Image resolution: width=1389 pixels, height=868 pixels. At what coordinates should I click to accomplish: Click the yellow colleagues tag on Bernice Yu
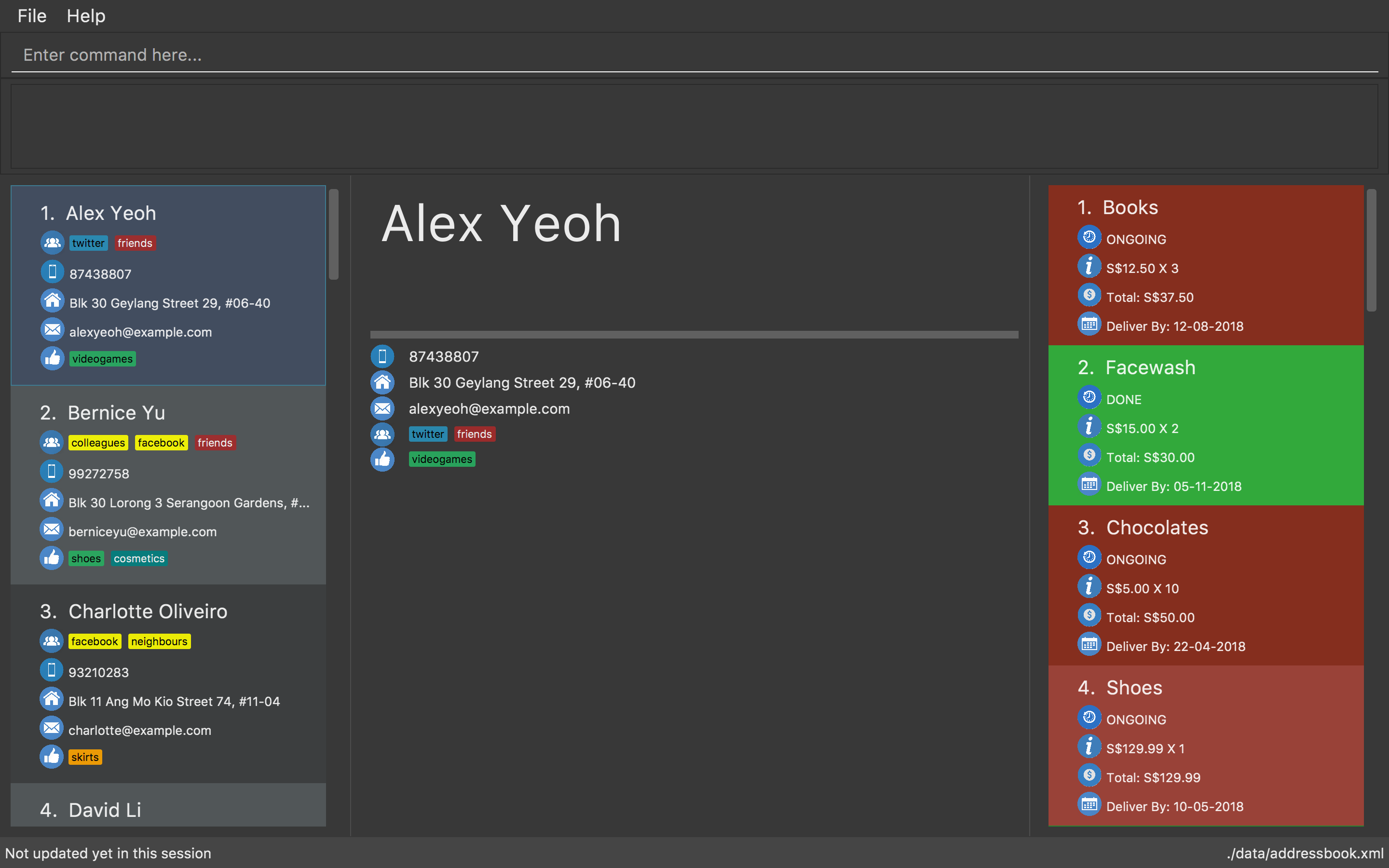click(x=98, y=443)
